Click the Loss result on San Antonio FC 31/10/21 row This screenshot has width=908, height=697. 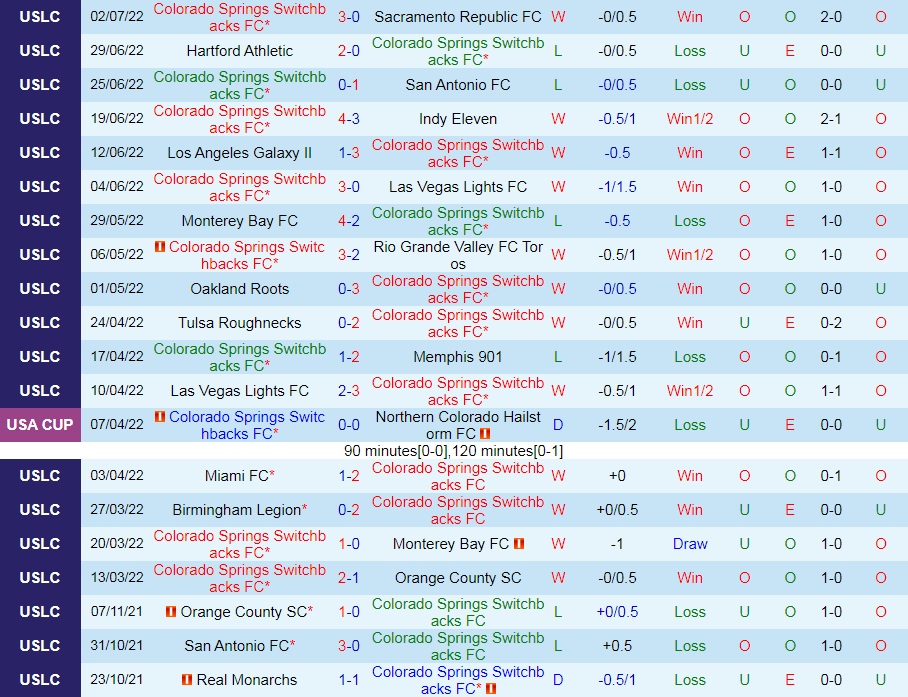point(690,646)
